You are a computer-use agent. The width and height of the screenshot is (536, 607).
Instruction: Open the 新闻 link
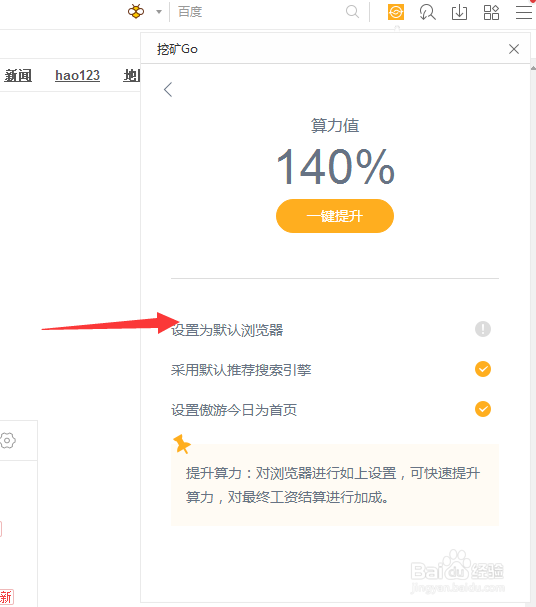point(18,75)
